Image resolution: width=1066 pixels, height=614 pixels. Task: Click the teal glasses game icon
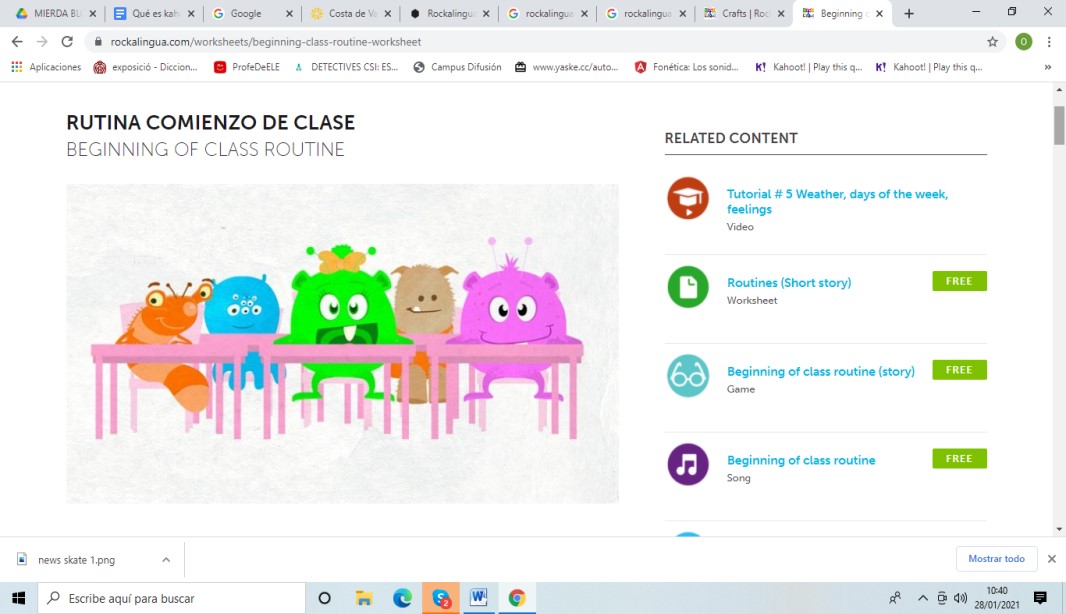[687, 375]
